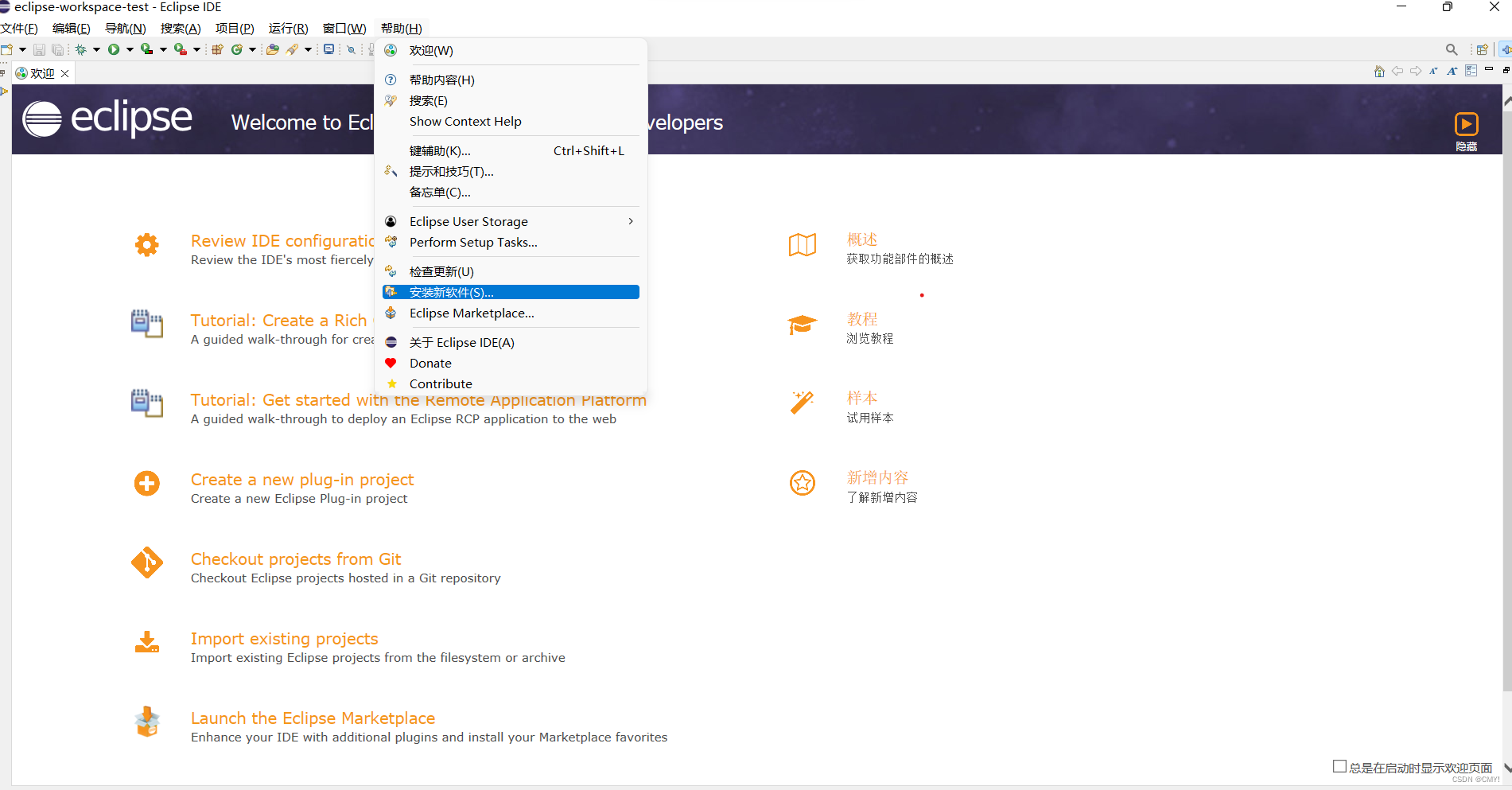Select the Debug toolbar icon
Viewport: 1512px width, 790px height.
coord(81,49)
